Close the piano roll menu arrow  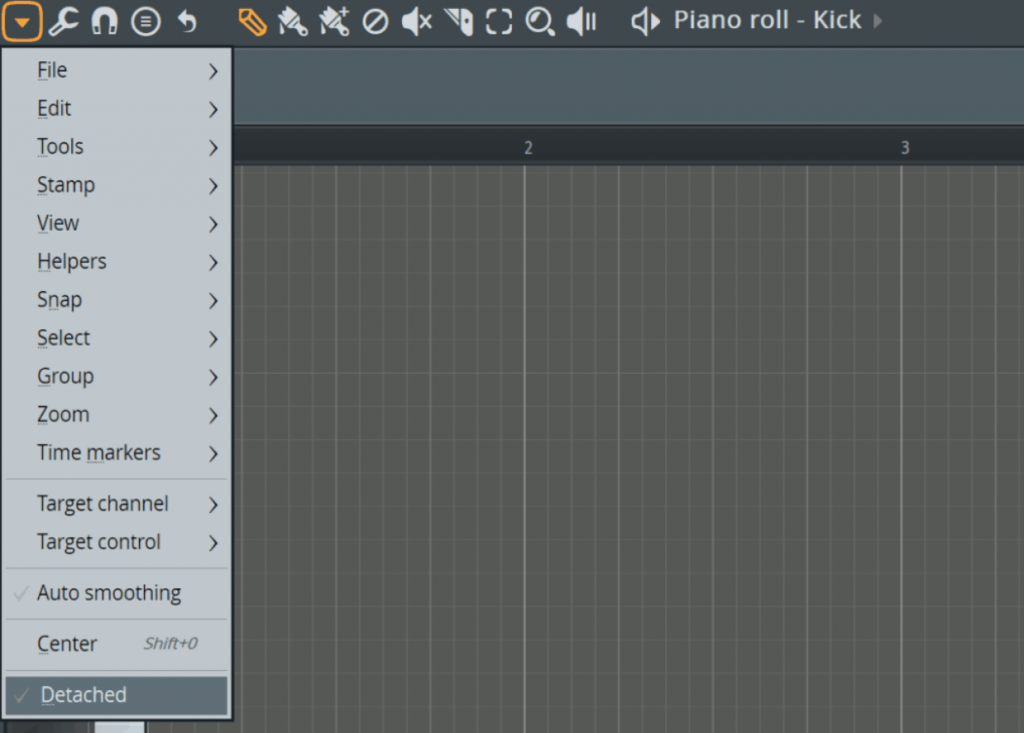coord(22,21)
